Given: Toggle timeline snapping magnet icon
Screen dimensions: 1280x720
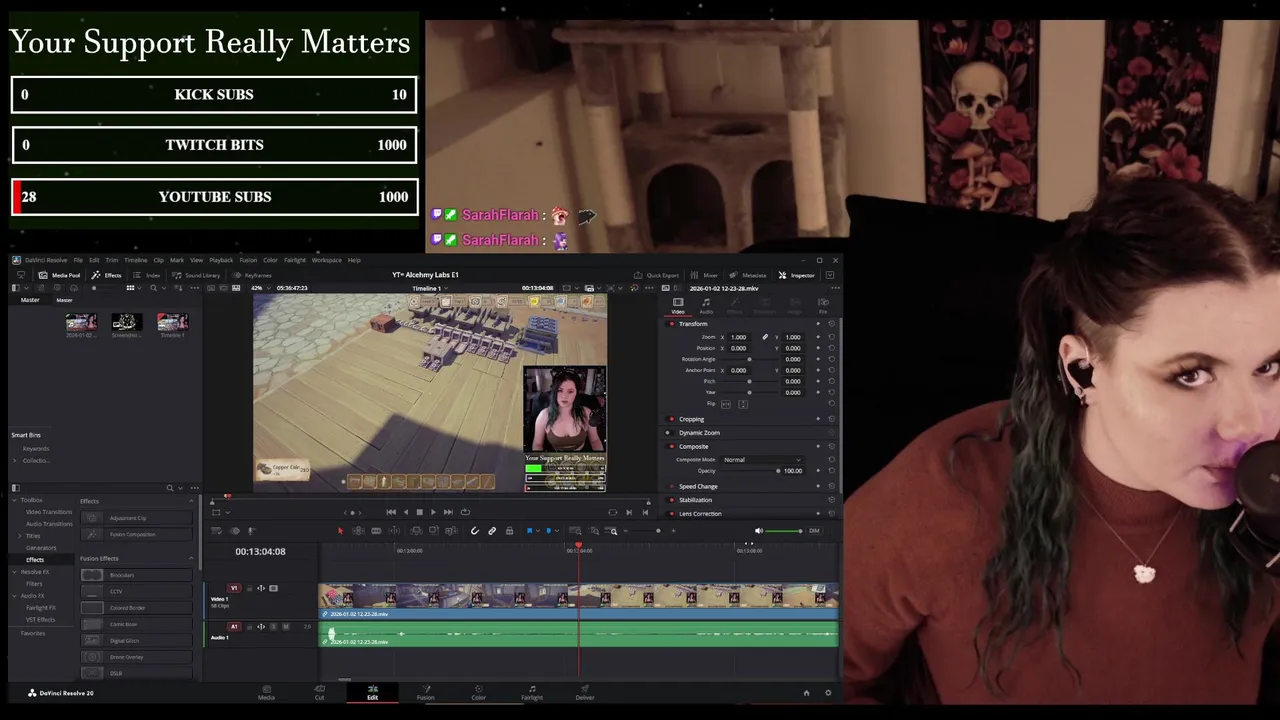Looking at the screenshot, I should click(x=475, y=531).
